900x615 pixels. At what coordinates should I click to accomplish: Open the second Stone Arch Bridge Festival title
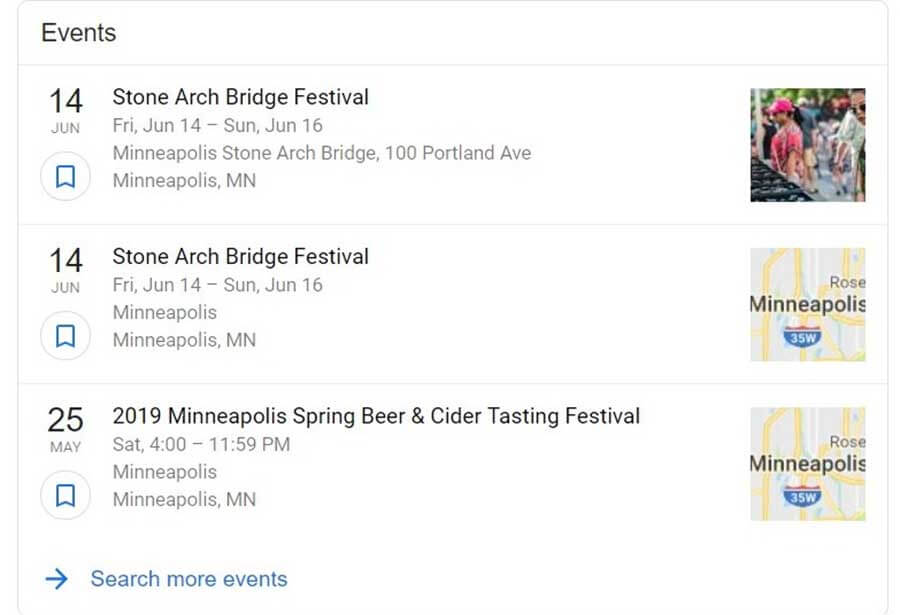pos(240,257)
